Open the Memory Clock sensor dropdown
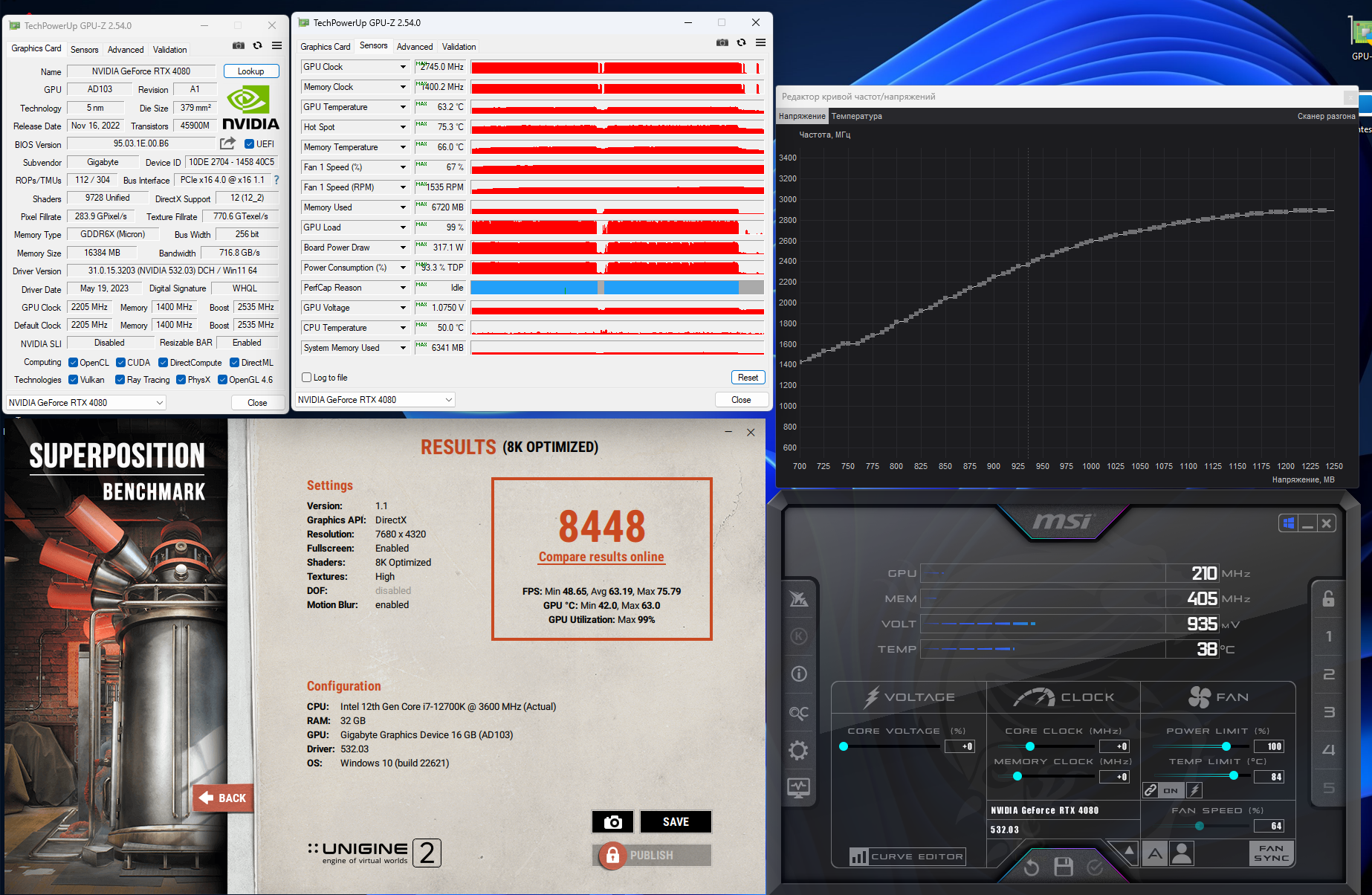This screenshot has width=1372, height=895. coord(403,87)
